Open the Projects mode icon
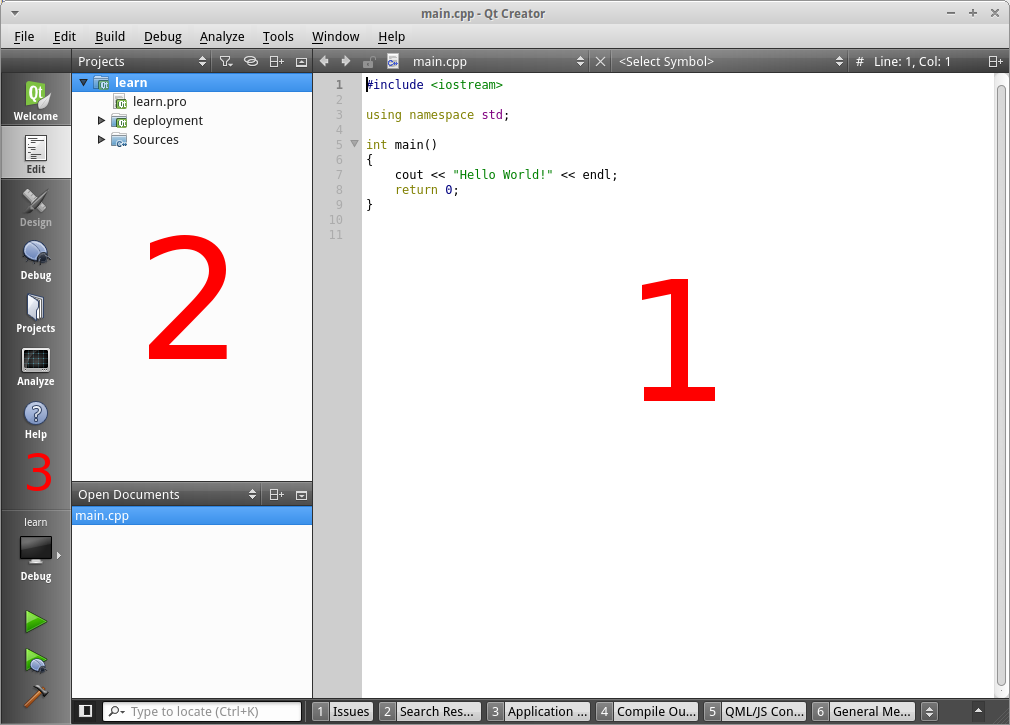 36,313
